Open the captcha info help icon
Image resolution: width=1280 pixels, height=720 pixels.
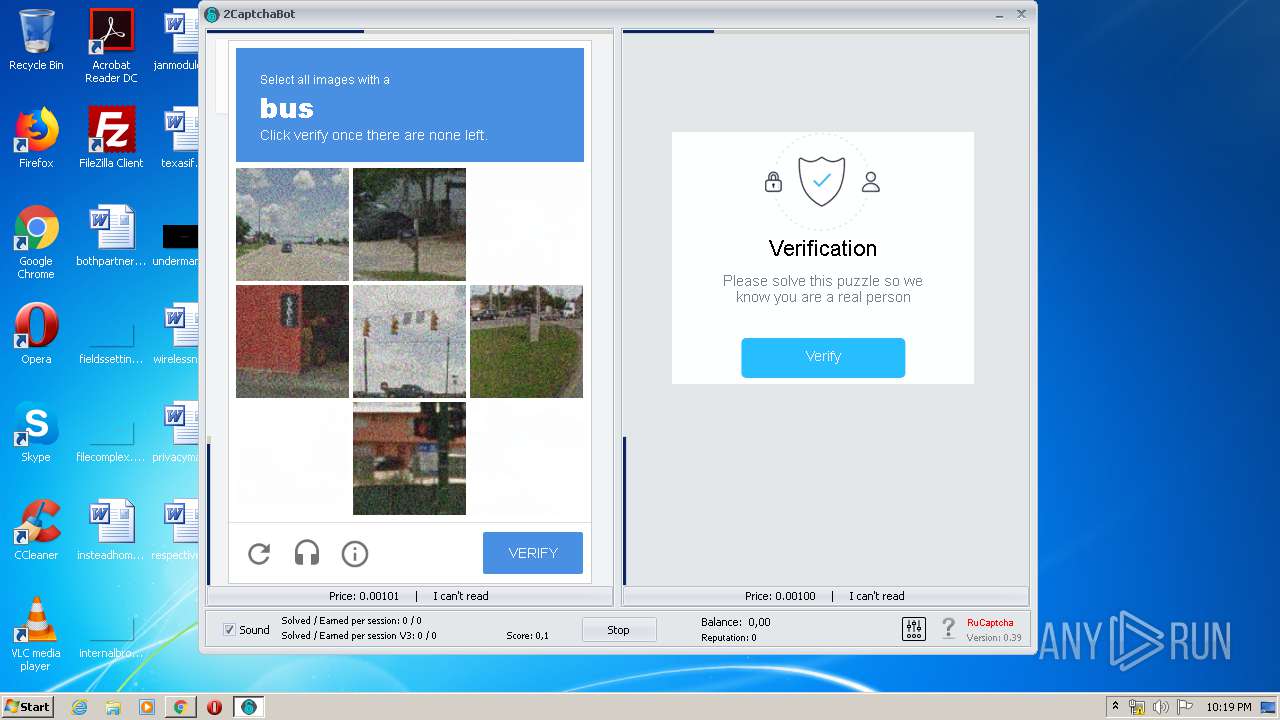355,553
